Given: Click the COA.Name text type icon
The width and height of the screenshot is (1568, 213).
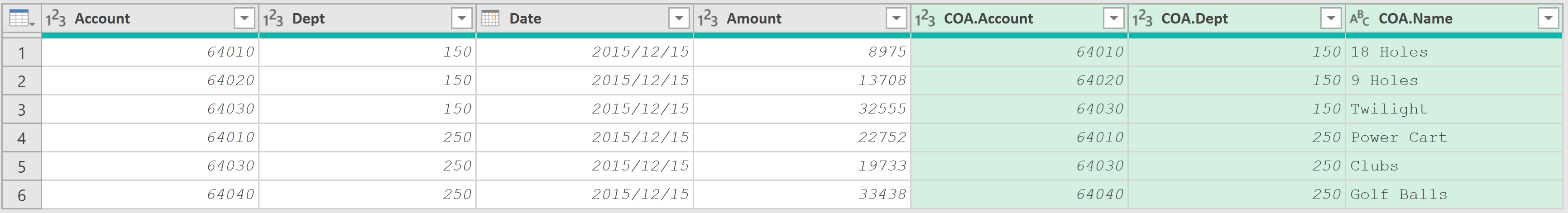Looking at the screenshot, I should point(1360,19).
